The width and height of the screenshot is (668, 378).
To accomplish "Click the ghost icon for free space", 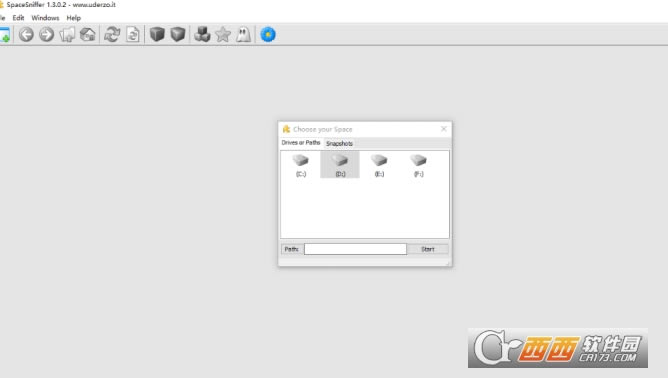I will pyautogui.click(x=244, y=35).
